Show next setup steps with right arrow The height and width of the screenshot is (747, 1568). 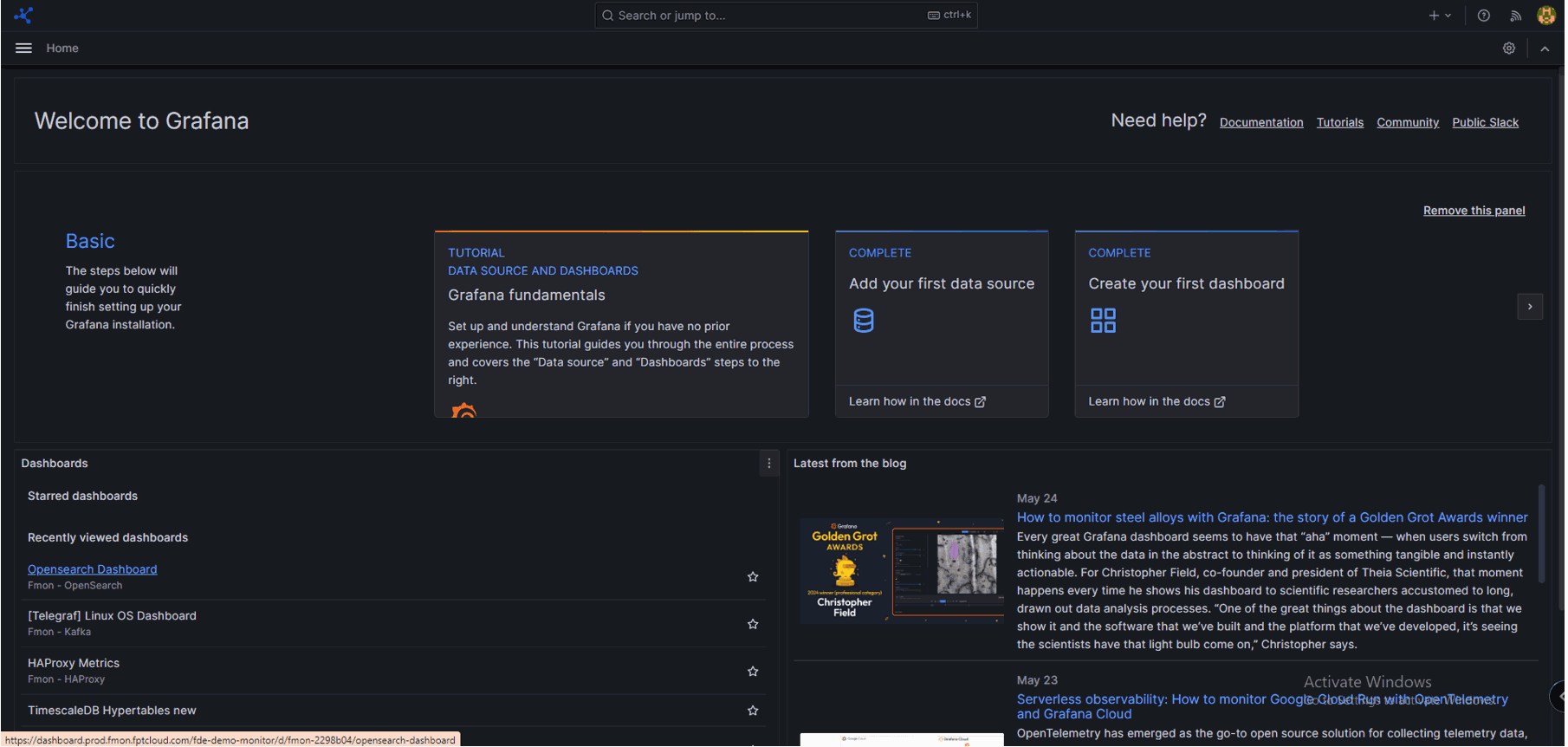(x=1530, y=307)
